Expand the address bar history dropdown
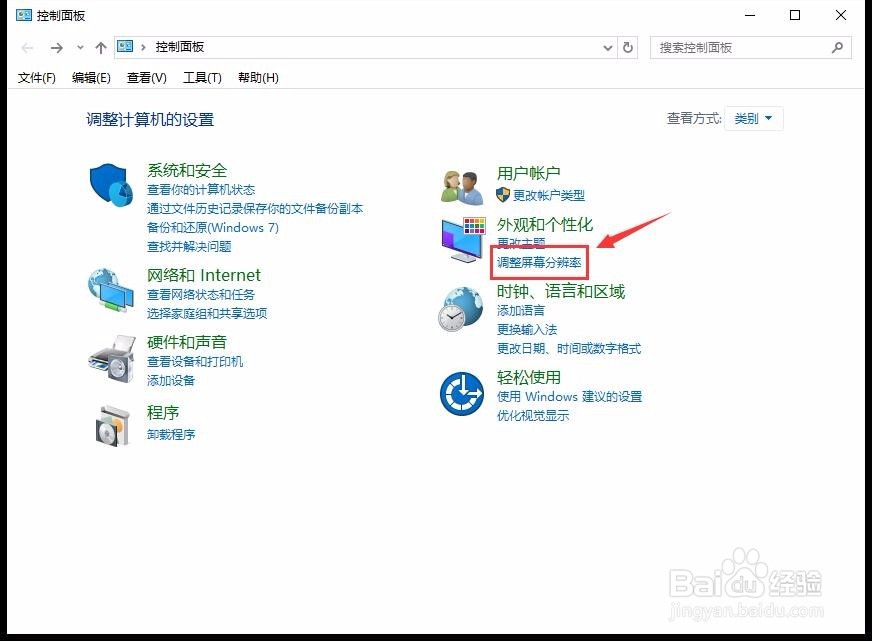This screenshot has height=641, width=872. (x=606, y=46)
